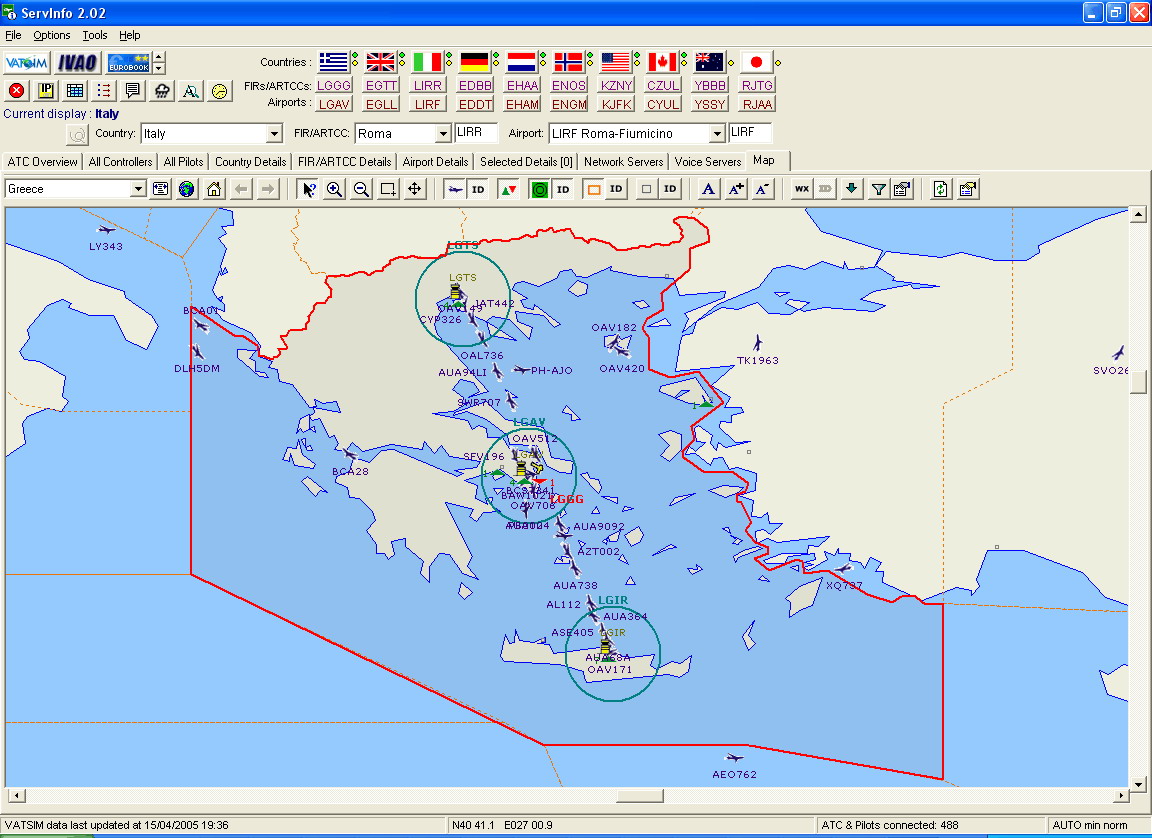The height and width of the screenshot is (838, 1152).
Task: Expand the Airport dropdown LIRF Roma-Fiumicino
Action: (x=716, y=134)
